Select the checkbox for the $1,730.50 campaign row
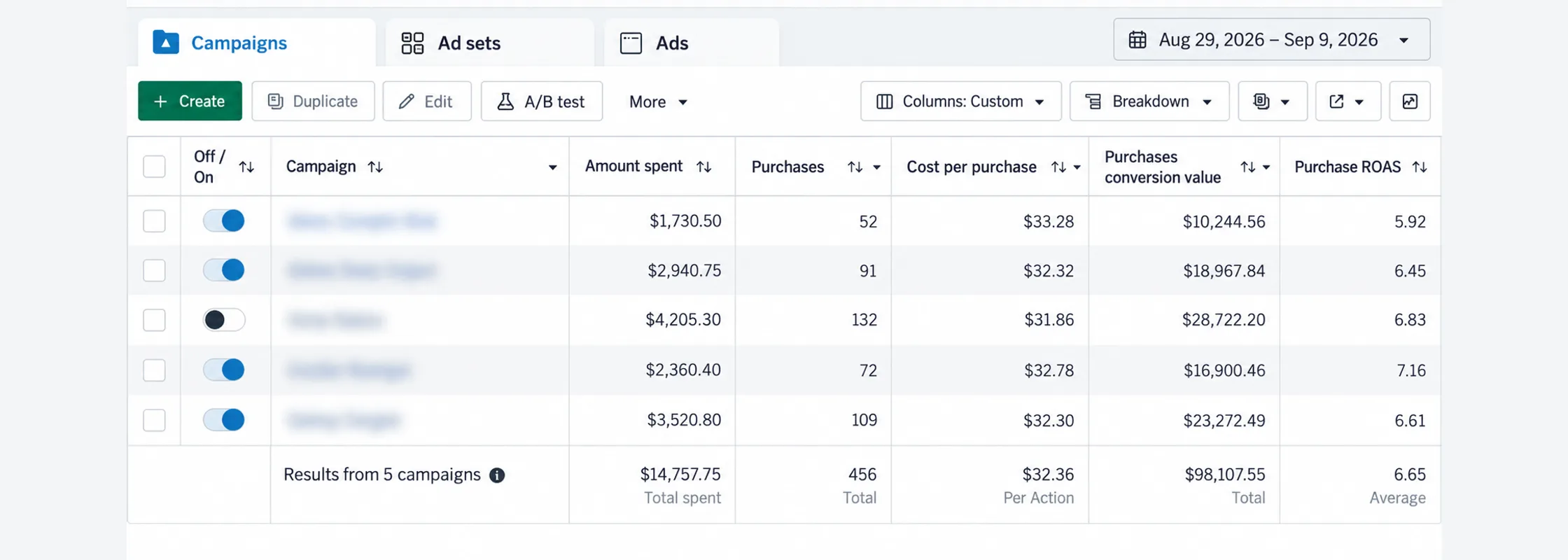 154,221
